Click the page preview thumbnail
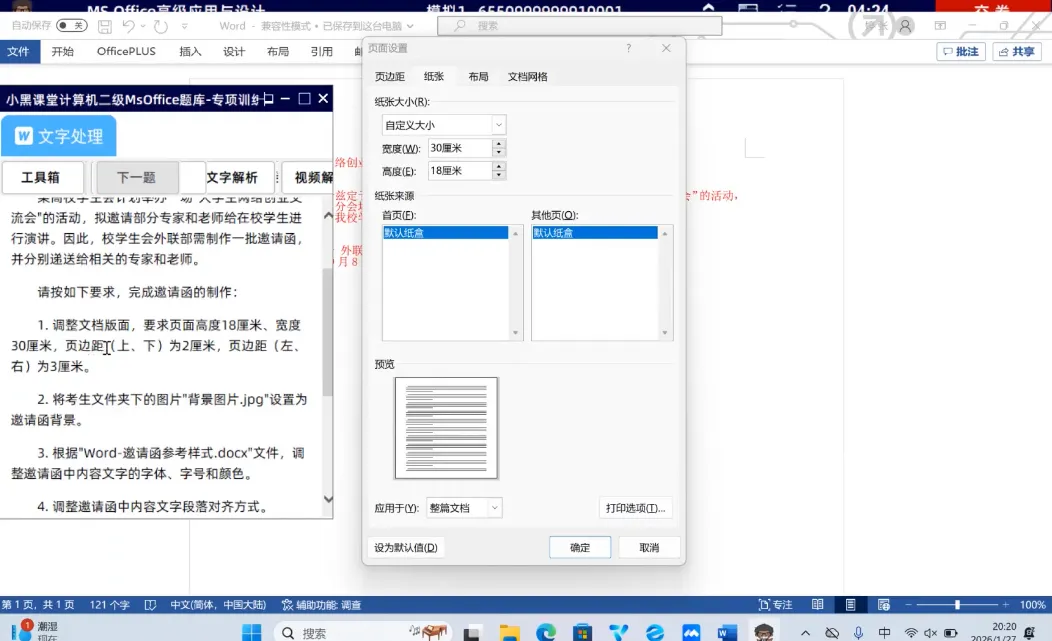 [x=446, y=428]
